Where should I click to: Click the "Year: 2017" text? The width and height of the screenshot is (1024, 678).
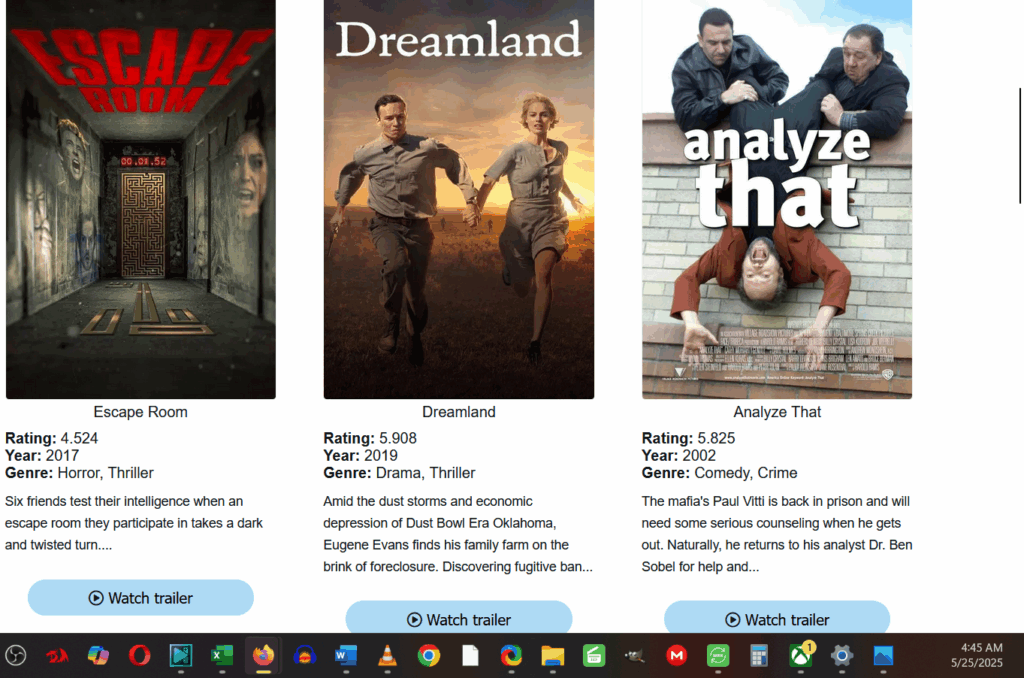click(42, 455)
